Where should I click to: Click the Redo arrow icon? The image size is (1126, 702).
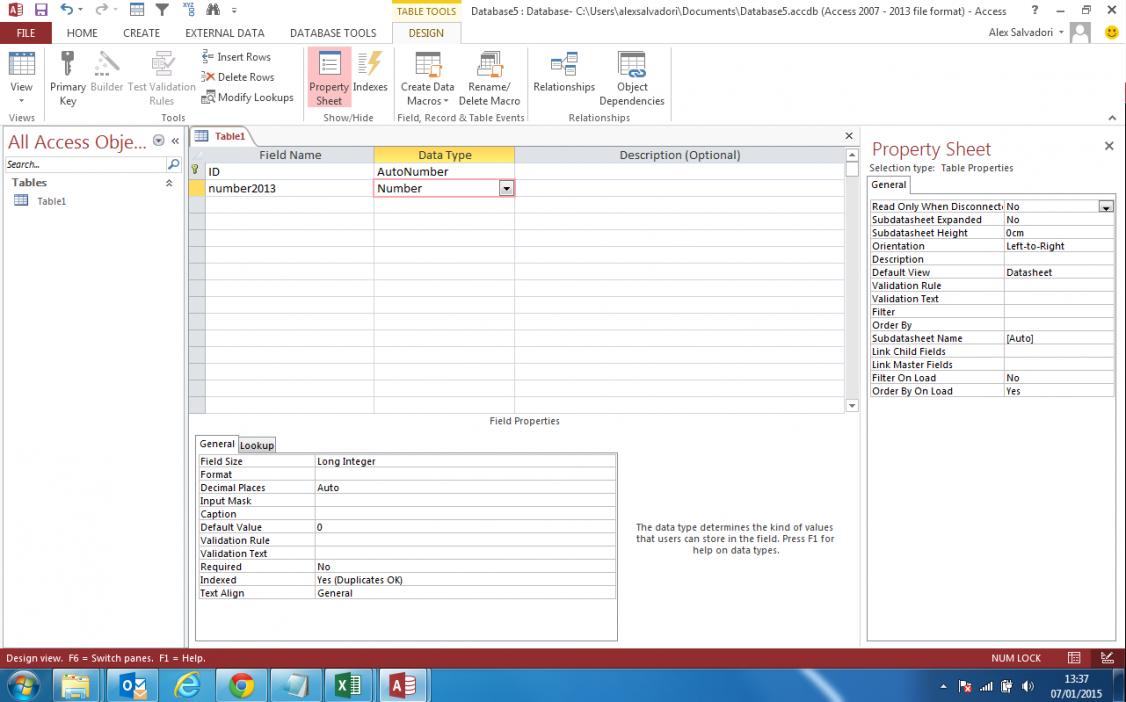tap(102, 10)
